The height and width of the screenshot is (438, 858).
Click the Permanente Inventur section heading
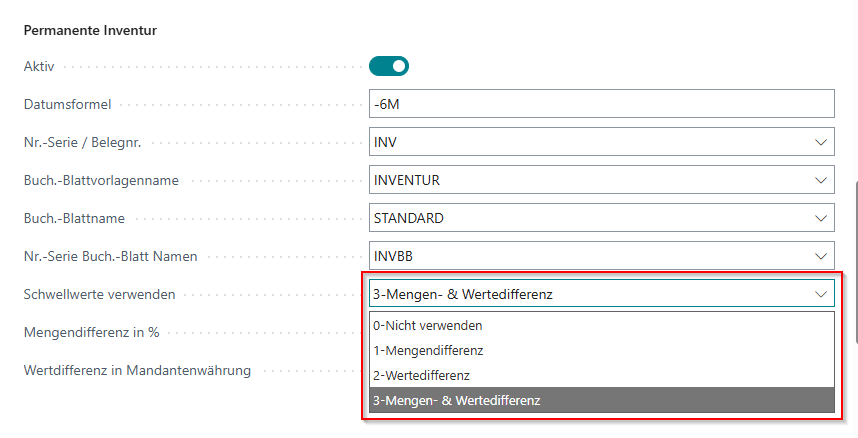[x=90, y=30]
